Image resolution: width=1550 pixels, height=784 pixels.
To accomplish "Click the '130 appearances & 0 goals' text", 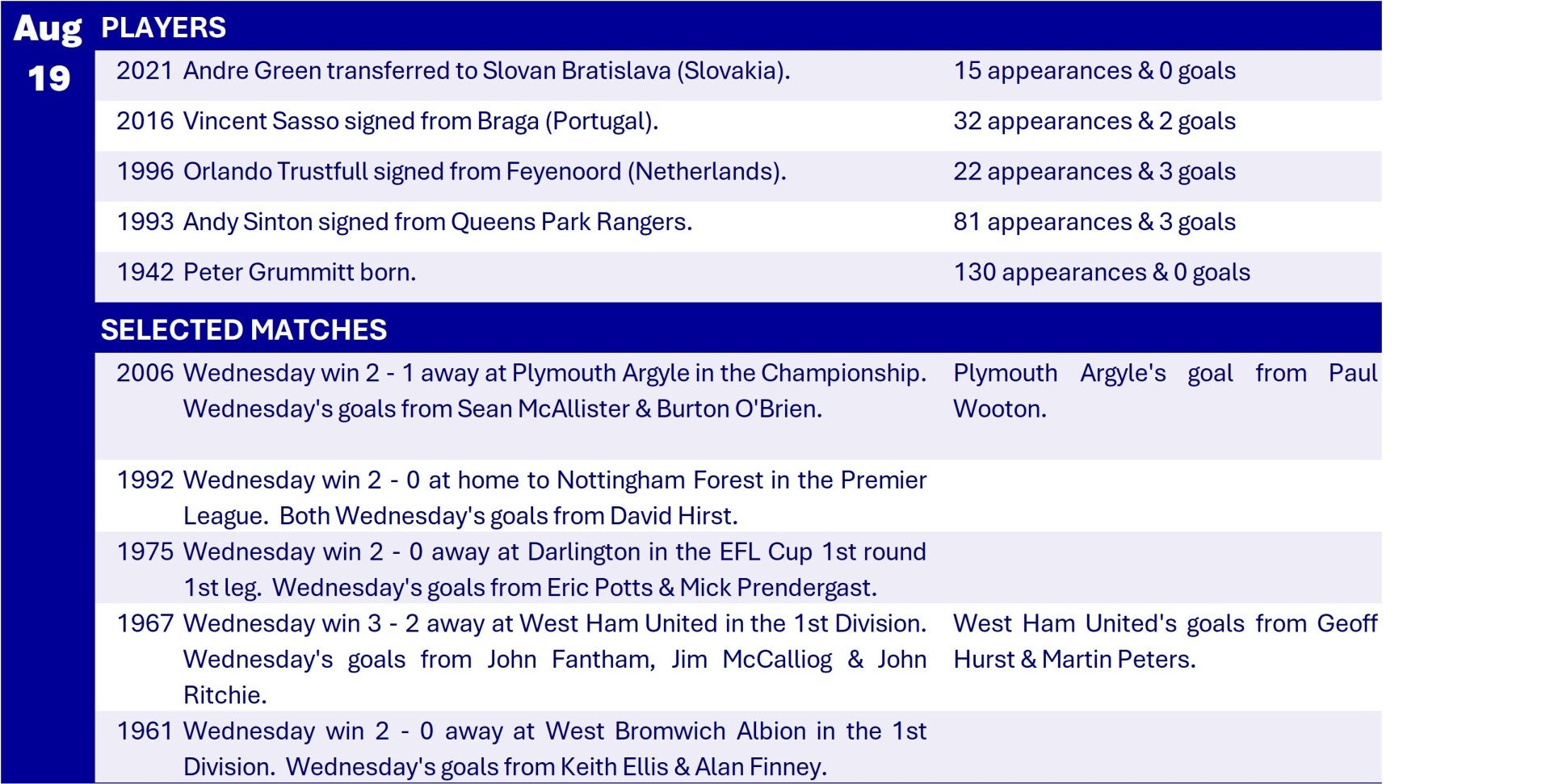I will (1101, 272).
